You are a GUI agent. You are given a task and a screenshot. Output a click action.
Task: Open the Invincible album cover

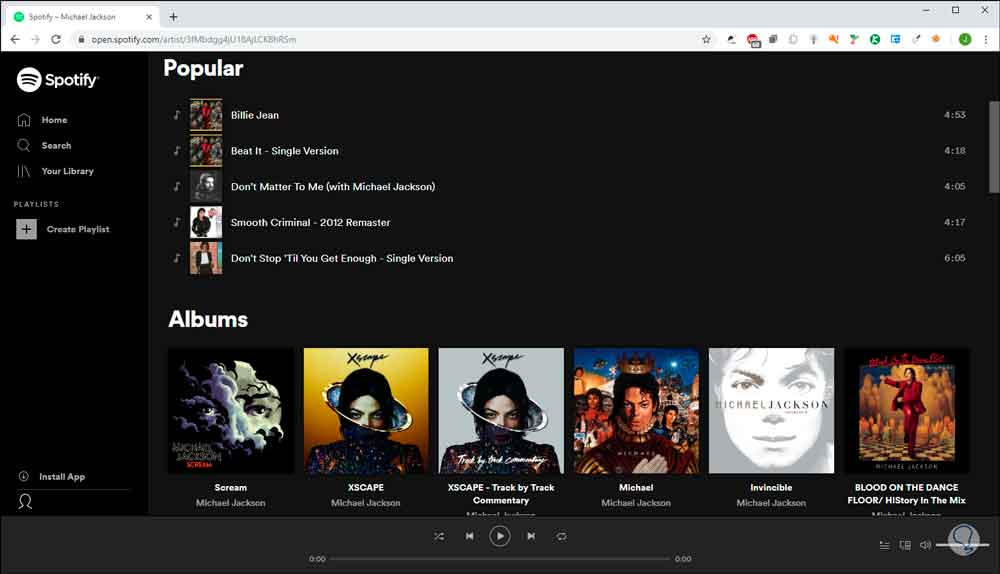[772, 411]
